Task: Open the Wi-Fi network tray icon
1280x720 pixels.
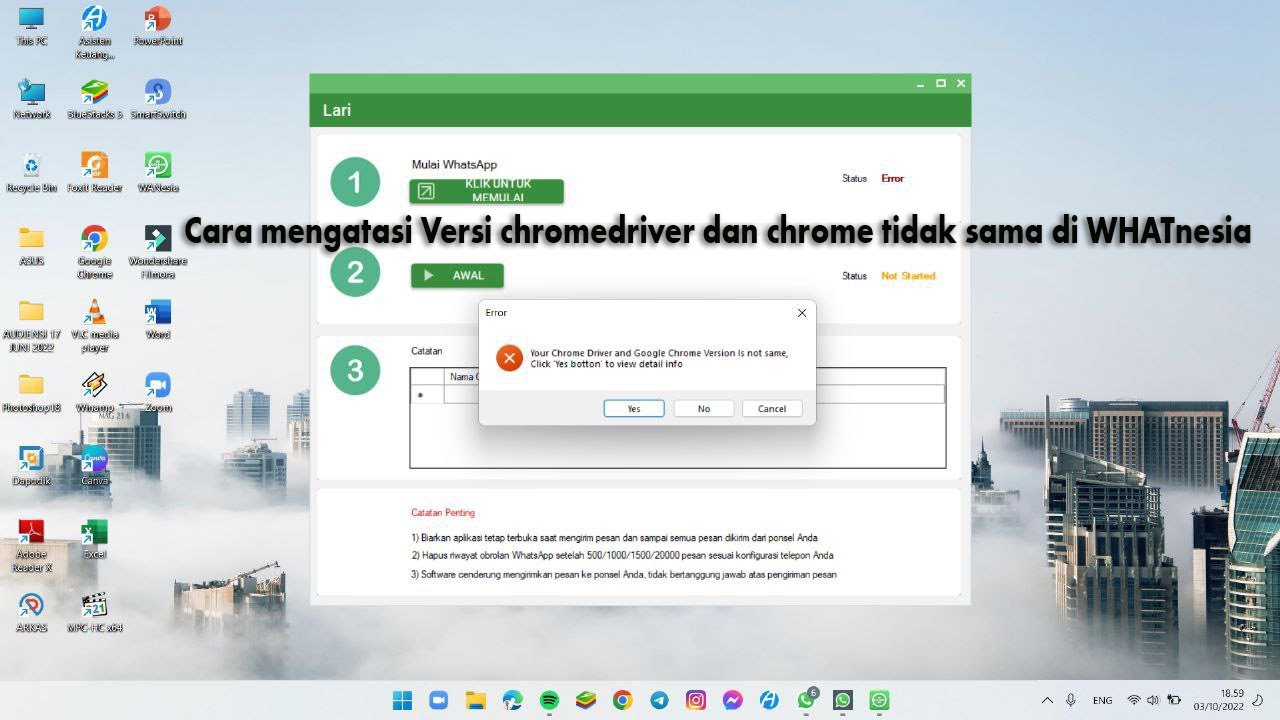Action: click(x=1133, y=700)
